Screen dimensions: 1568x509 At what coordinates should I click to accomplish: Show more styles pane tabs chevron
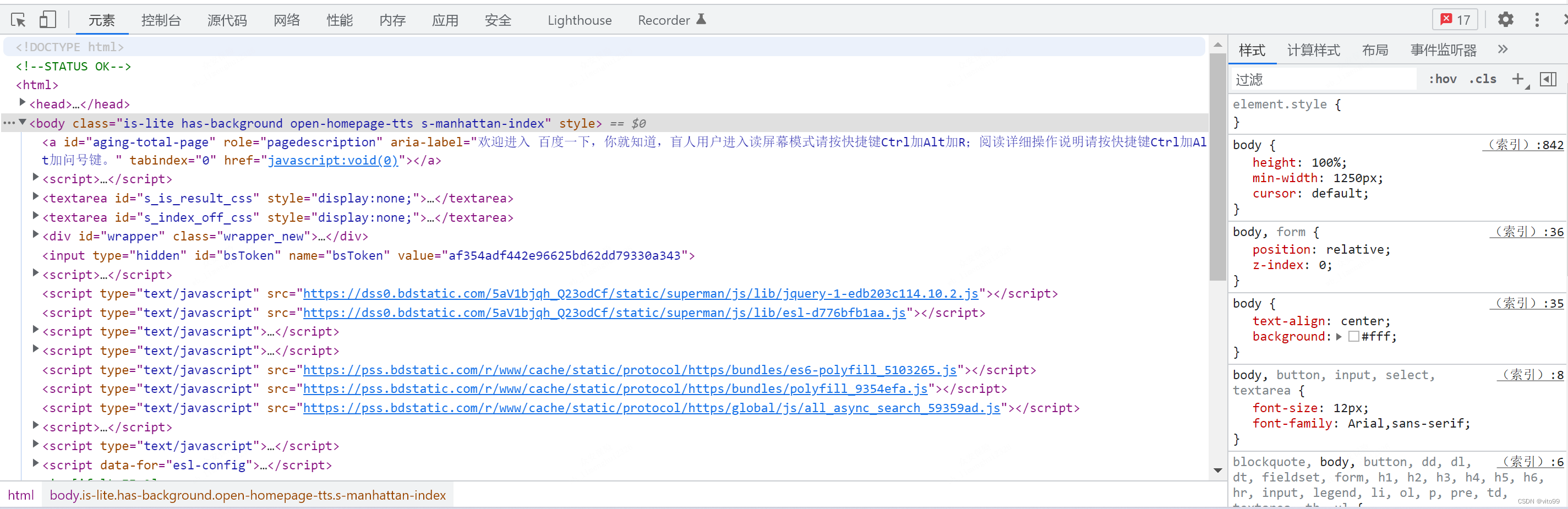point(1503,50)
